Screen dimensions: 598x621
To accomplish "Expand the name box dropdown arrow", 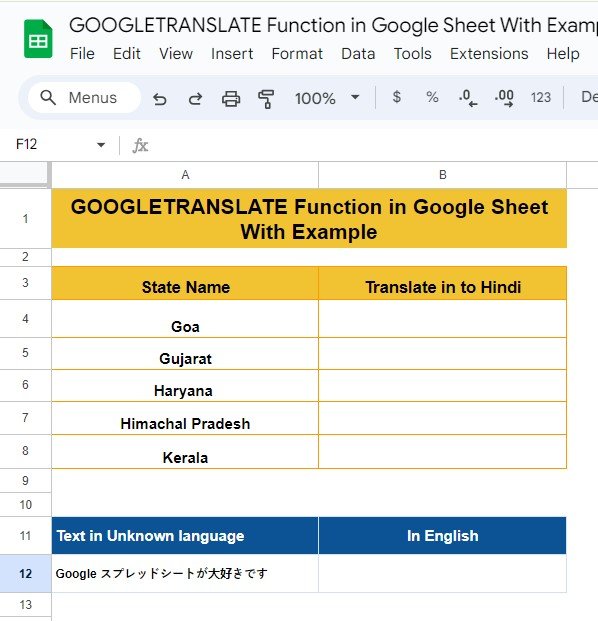I will (101, 145).
